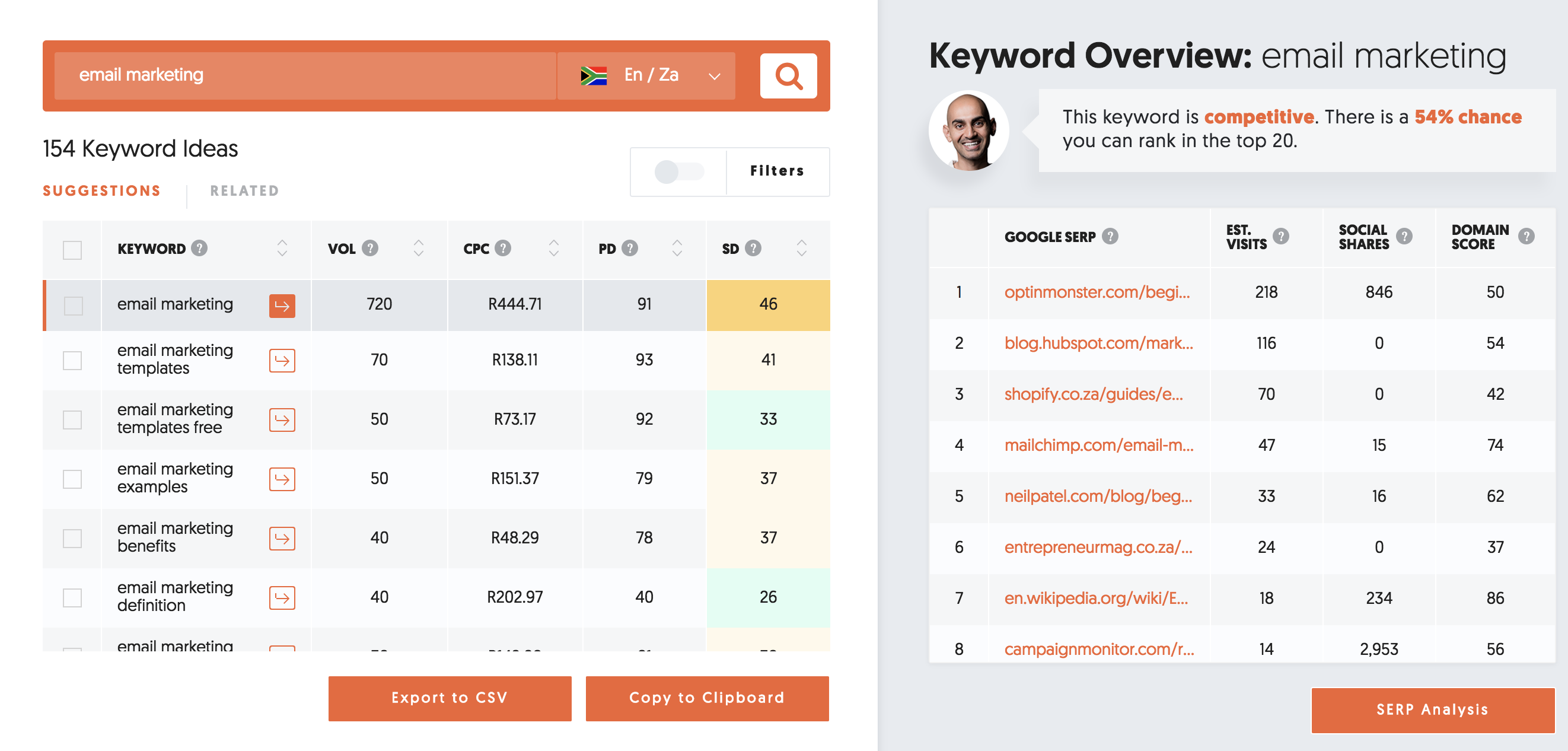
Task: Click EST. VISITS help icon
Action: [1281, 236]
